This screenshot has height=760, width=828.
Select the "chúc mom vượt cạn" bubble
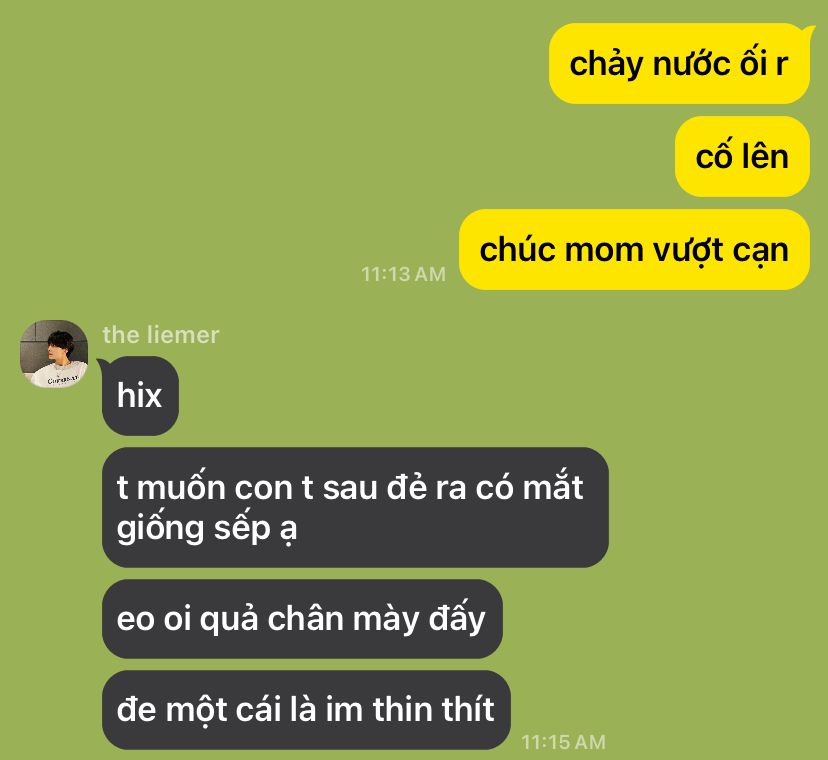[634, 249]
